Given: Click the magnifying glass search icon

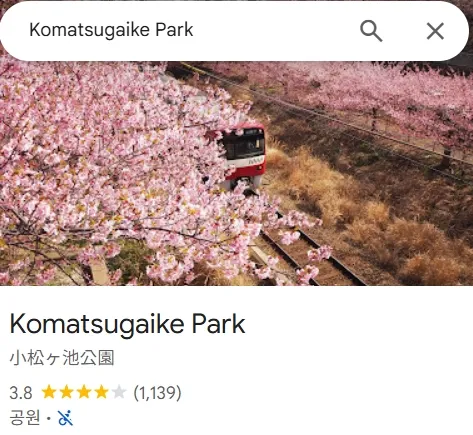Looking at the screenshot, I should (371, 31).
